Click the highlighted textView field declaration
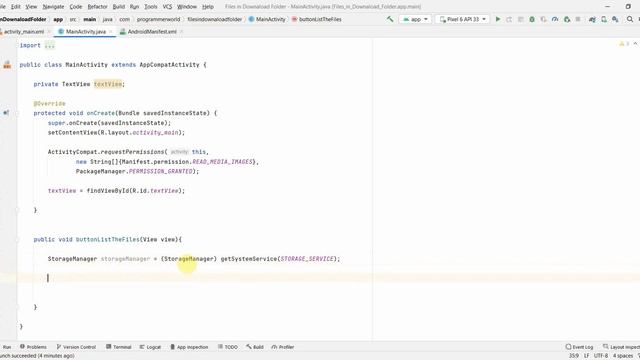The image size is (640, 360). pos(108,84)
